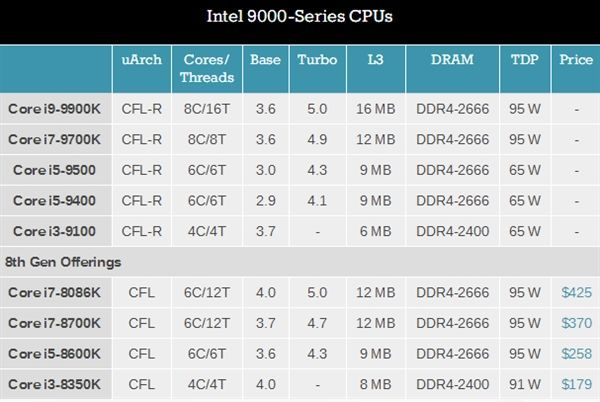The image size is (600, 402).
Task: Click the Intel 9000-Series CPUs title
Action: point(300,18)
